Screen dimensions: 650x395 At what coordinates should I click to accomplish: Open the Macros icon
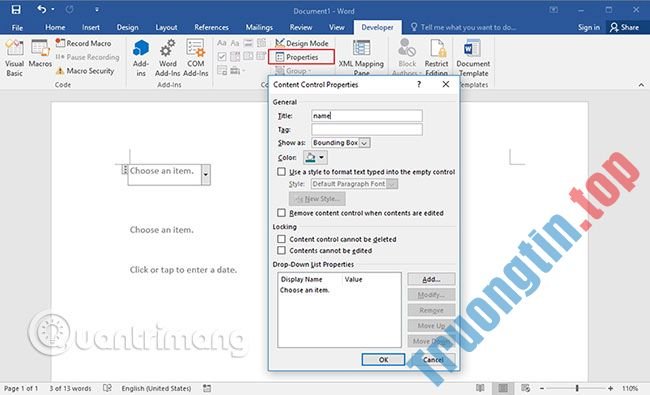pos(40,54)
